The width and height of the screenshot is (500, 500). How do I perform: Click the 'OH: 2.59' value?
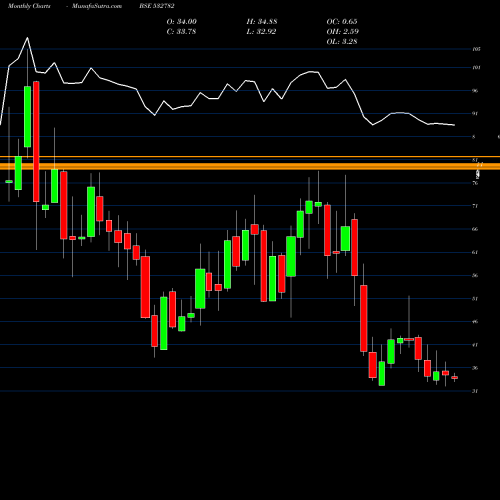click(342, 32)
